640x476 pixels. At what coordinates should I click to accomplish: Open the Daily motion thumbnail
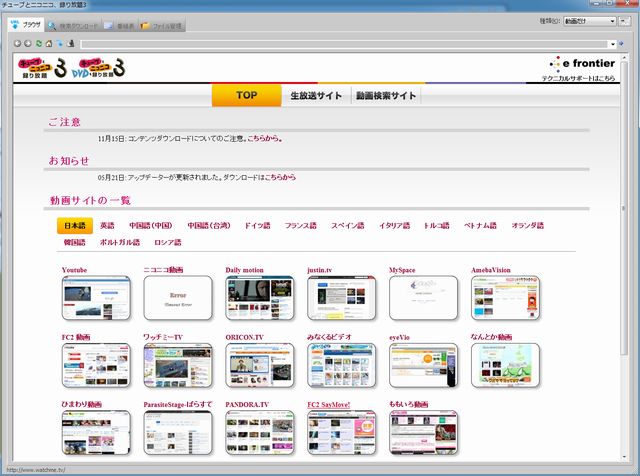tap(260, 298)
